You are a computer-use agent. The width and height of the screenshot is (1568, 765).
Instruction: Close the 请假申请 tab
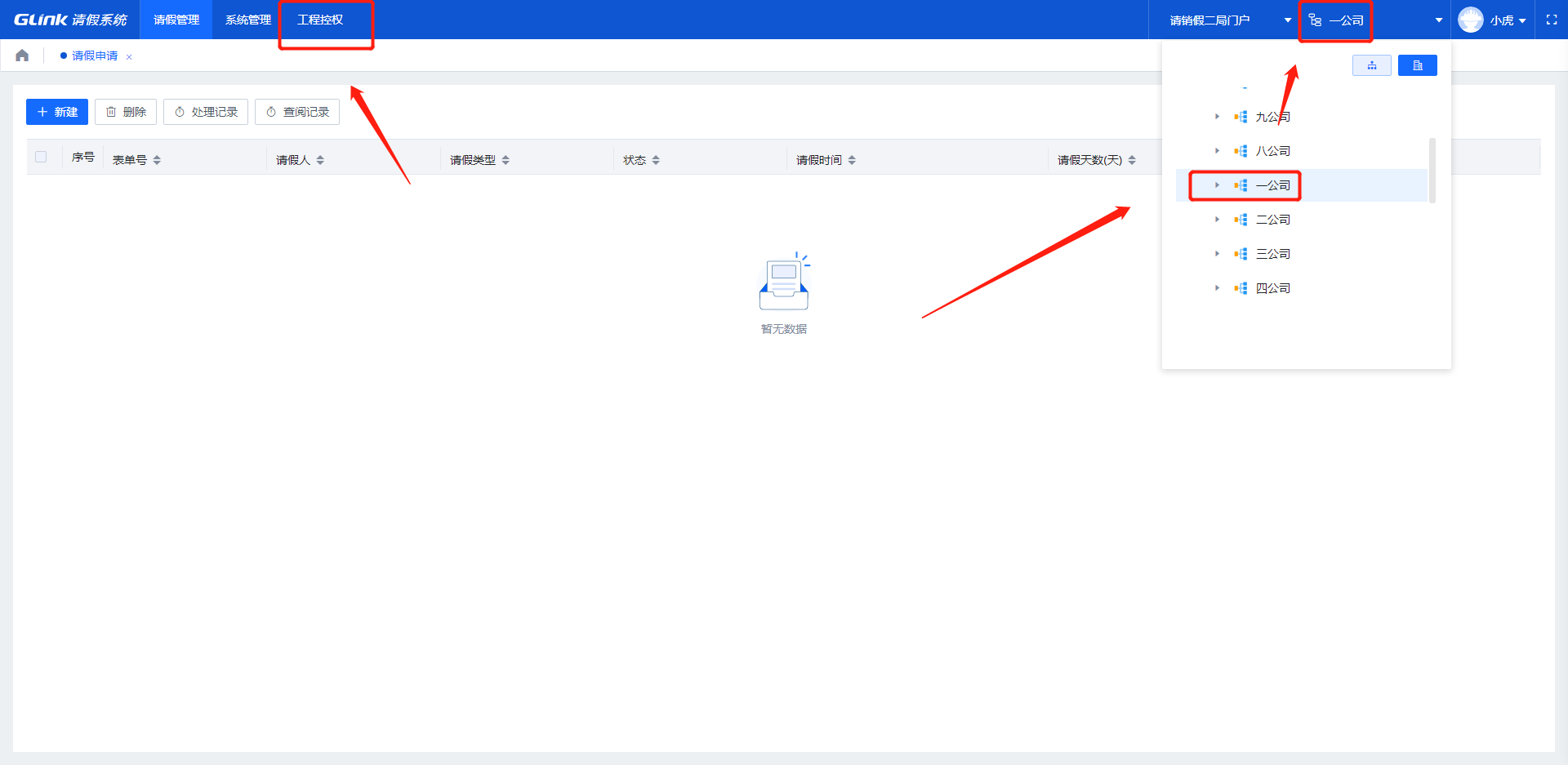point(129,57)
